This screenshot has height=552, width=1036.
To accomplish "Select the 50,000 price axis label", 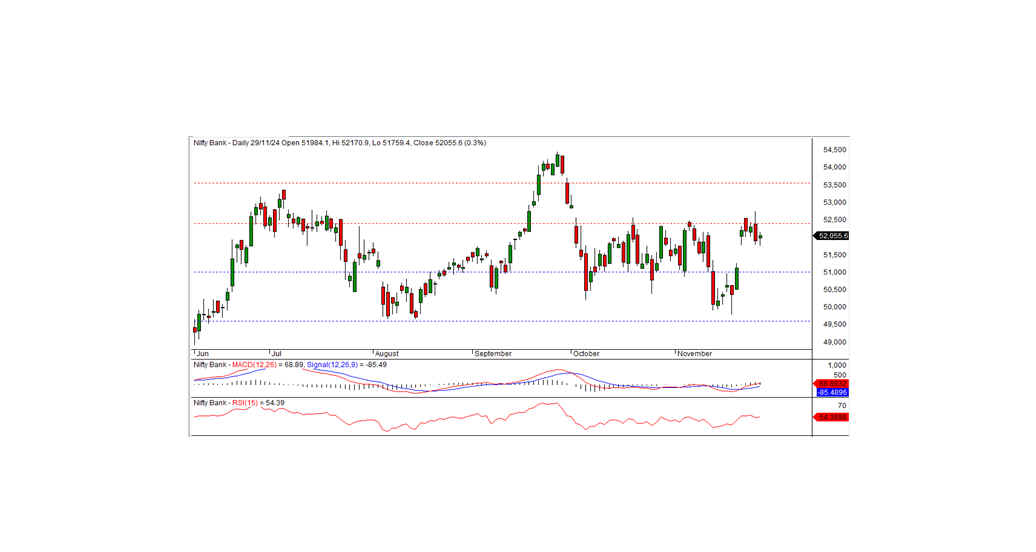I will pyautogui.click(x=834, y=307).
